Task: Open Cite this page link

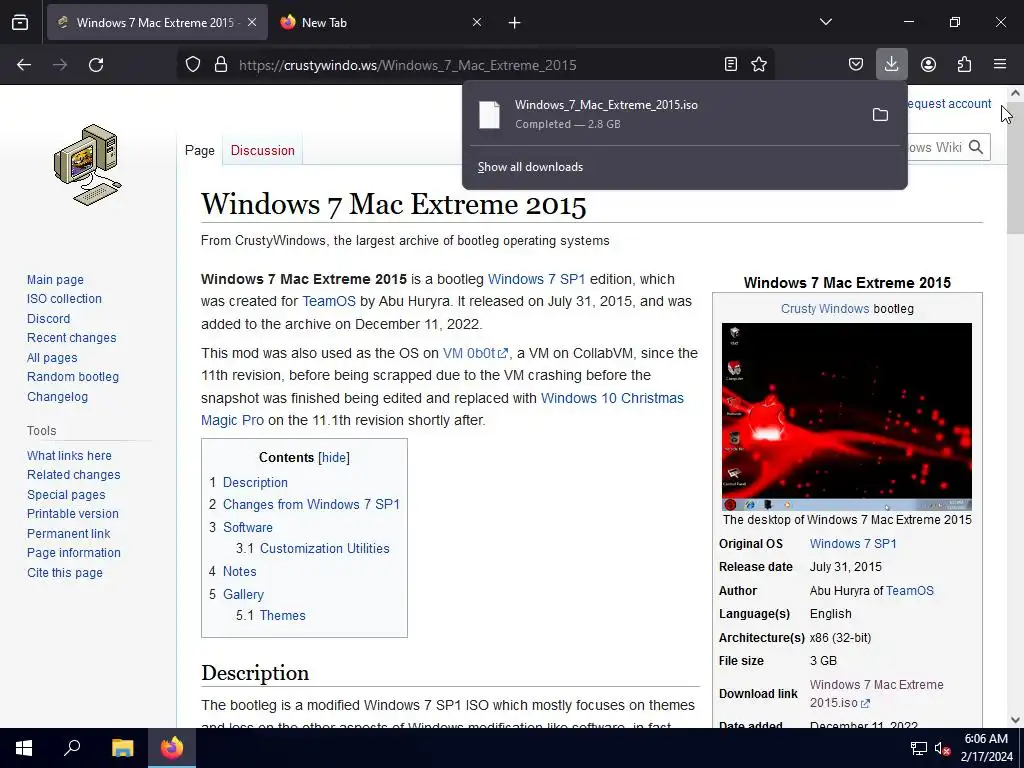Action: (x=65, y=573)
